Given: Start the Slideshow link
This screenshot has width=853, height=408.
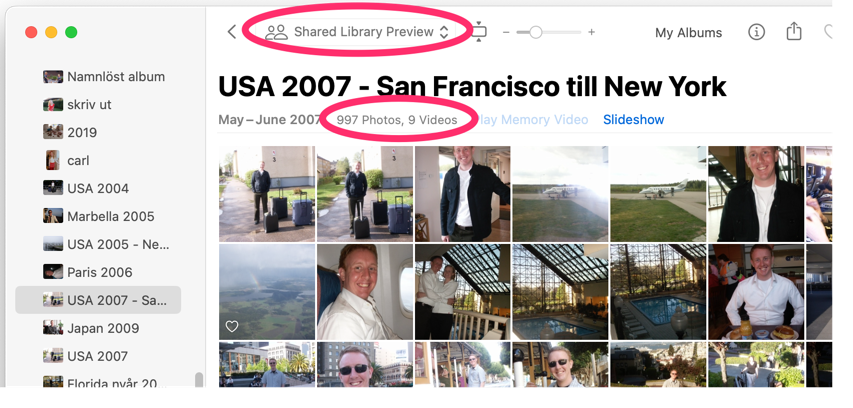Looking at the screenshot, I should [x=633, y=120].
